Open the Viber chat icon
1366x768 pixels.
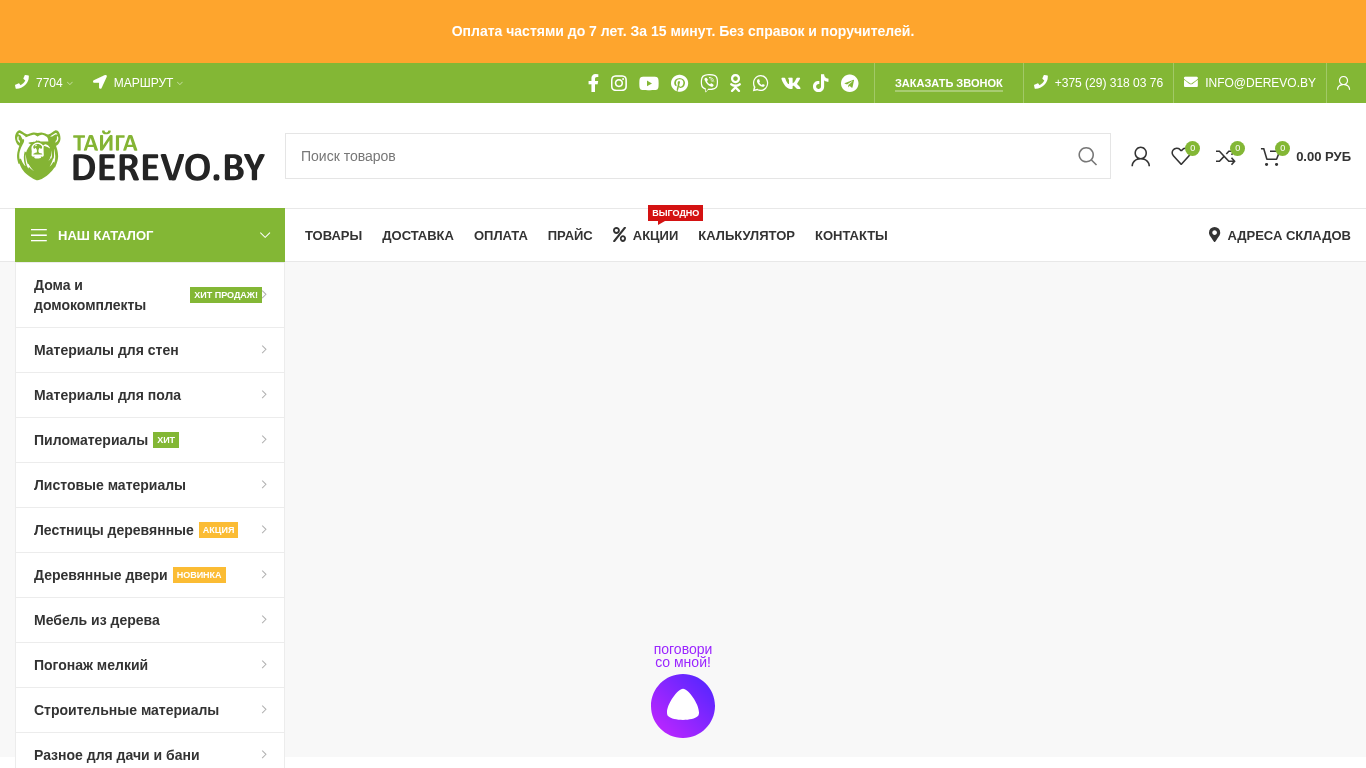tap(709, 83)
